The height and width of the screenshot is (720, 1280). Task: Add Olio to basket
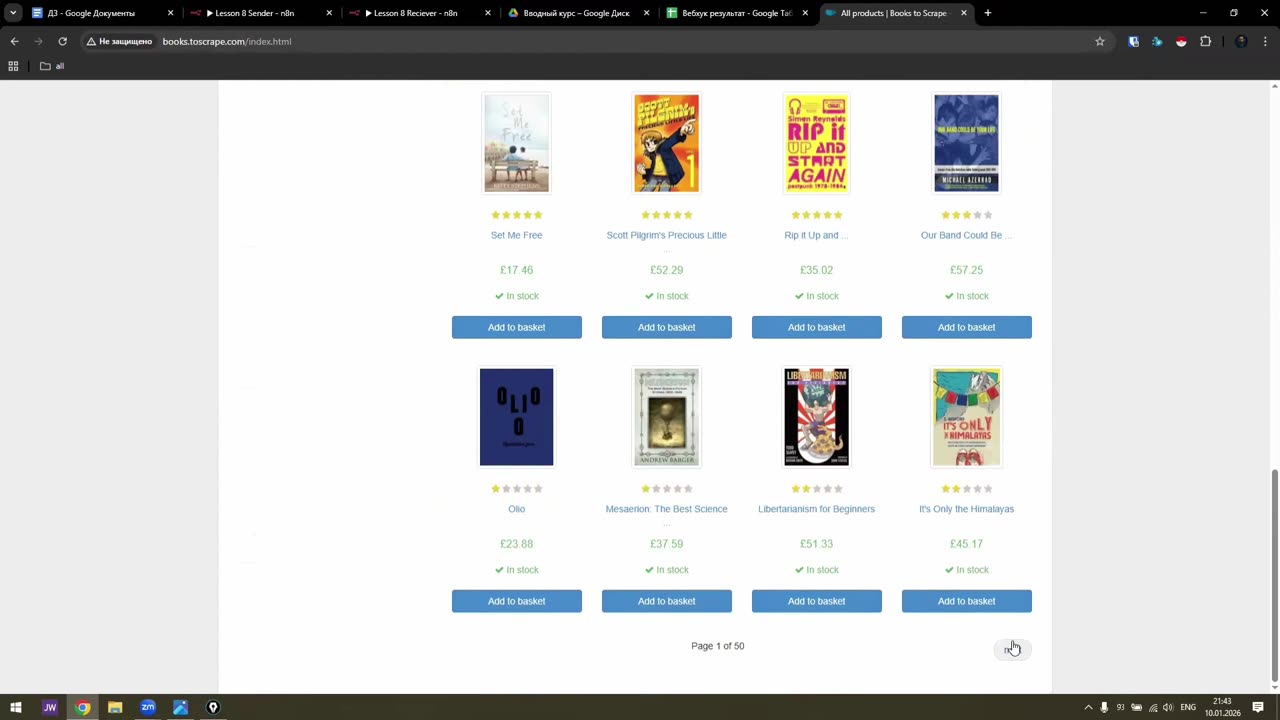click(x=517, y=601)
